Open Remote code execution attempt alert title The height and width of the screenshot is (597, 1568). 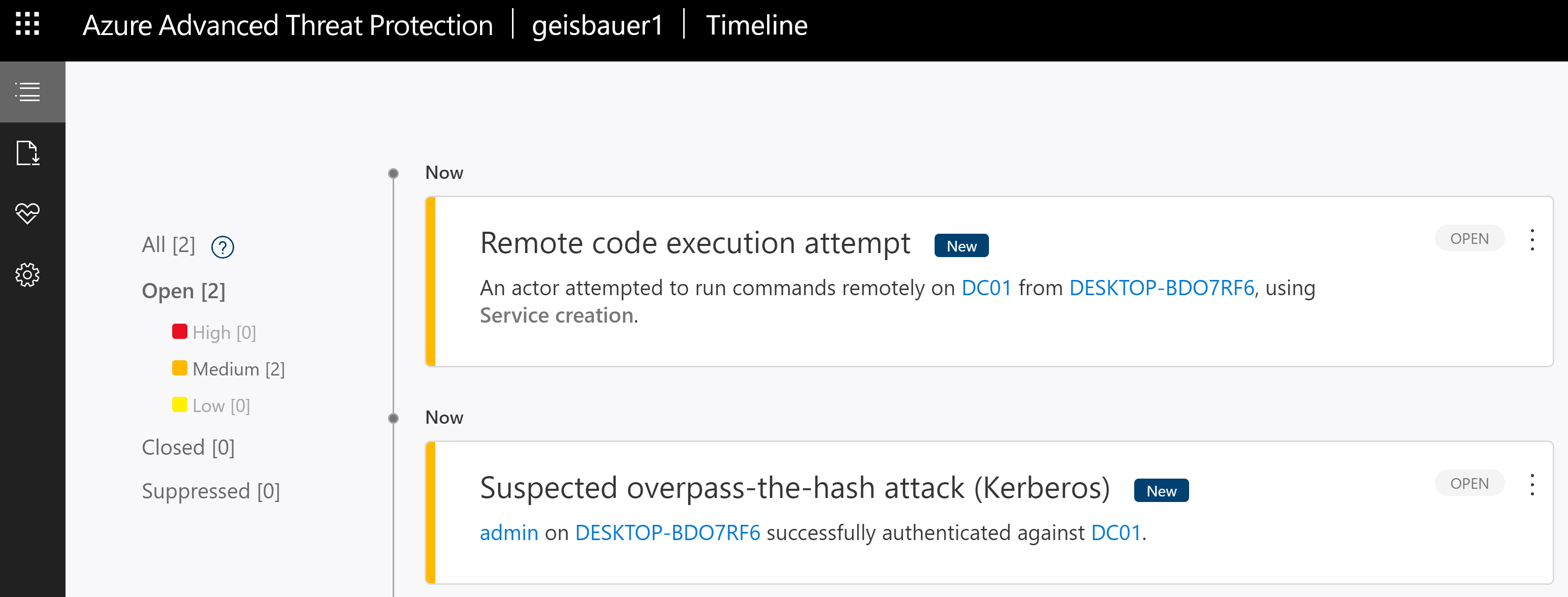pyautogui.click(x=694, y=243)
